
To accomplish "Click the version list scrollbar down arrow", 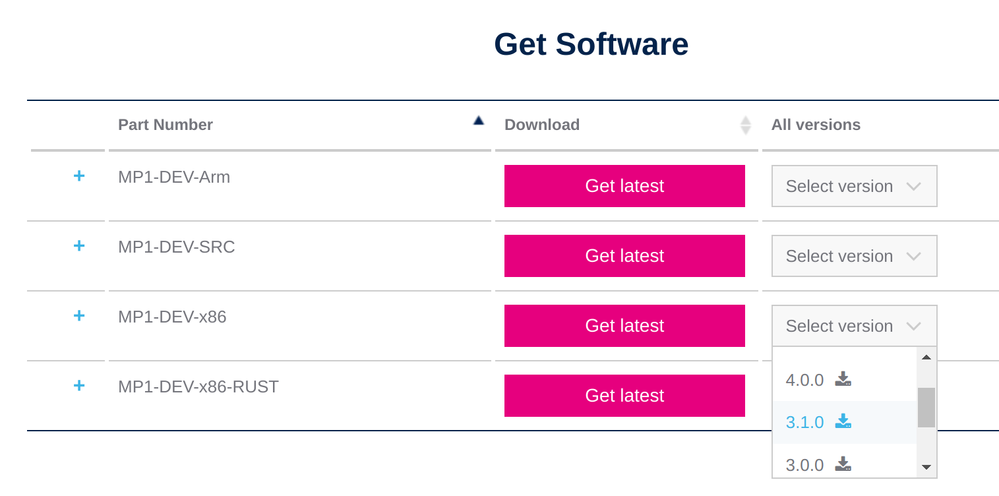I will 926,467.
